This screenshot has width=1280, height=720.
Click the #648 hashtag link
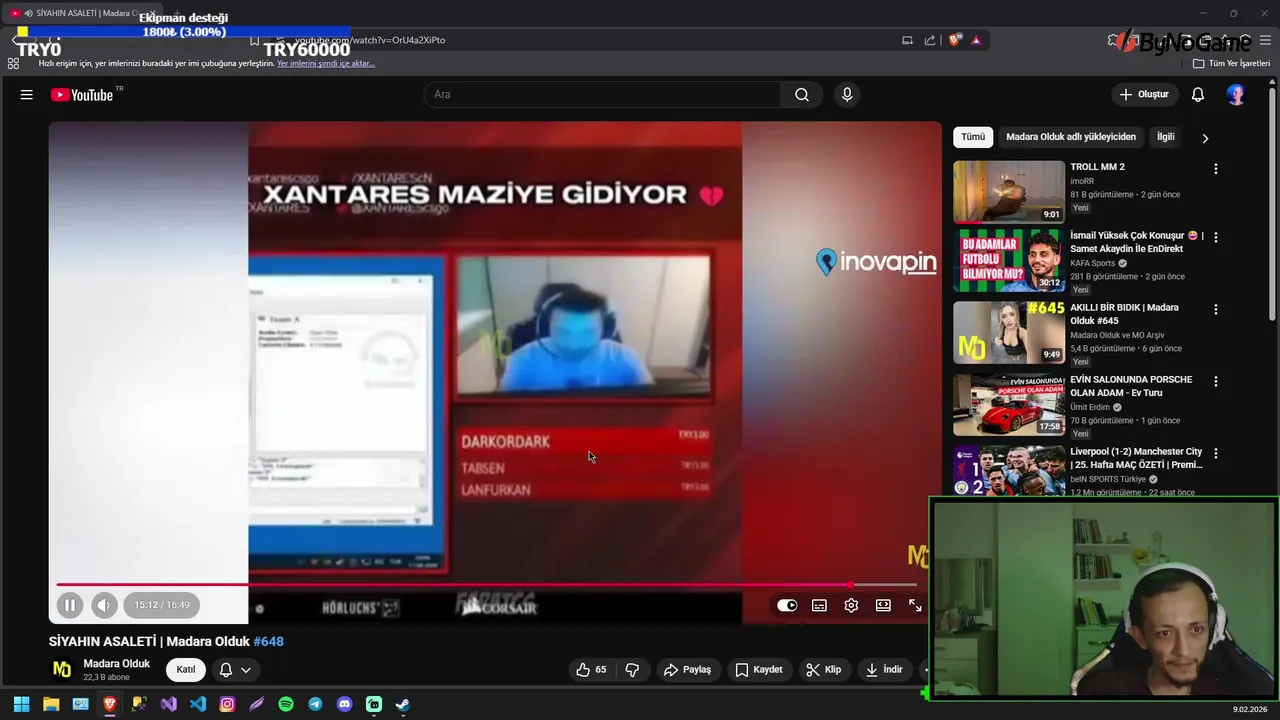pyautogui.click(x=269, y=642)
